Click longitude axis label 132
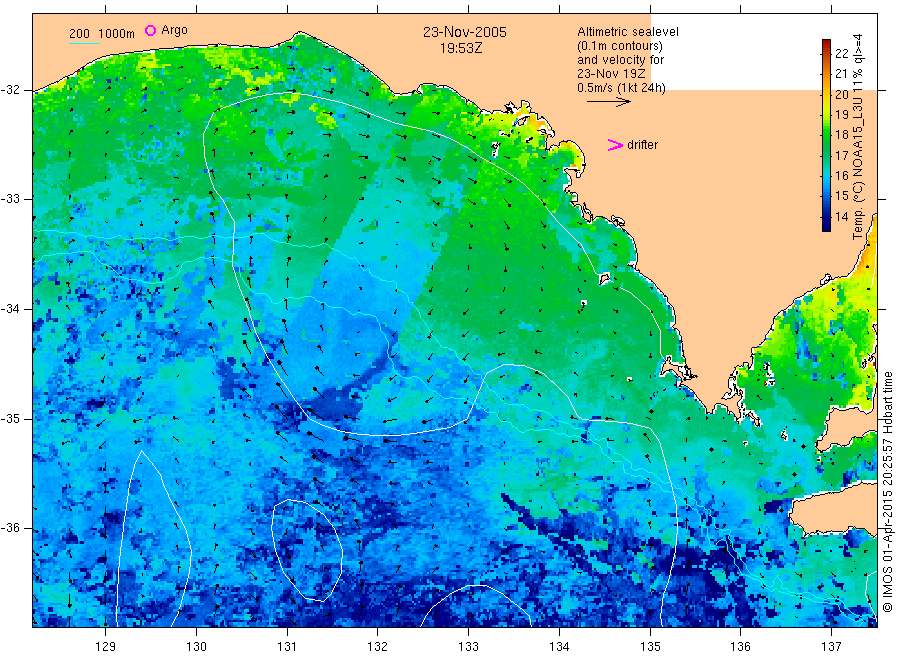Image resolution: width=900 pixels, height=660 pixels. point(378,646)
